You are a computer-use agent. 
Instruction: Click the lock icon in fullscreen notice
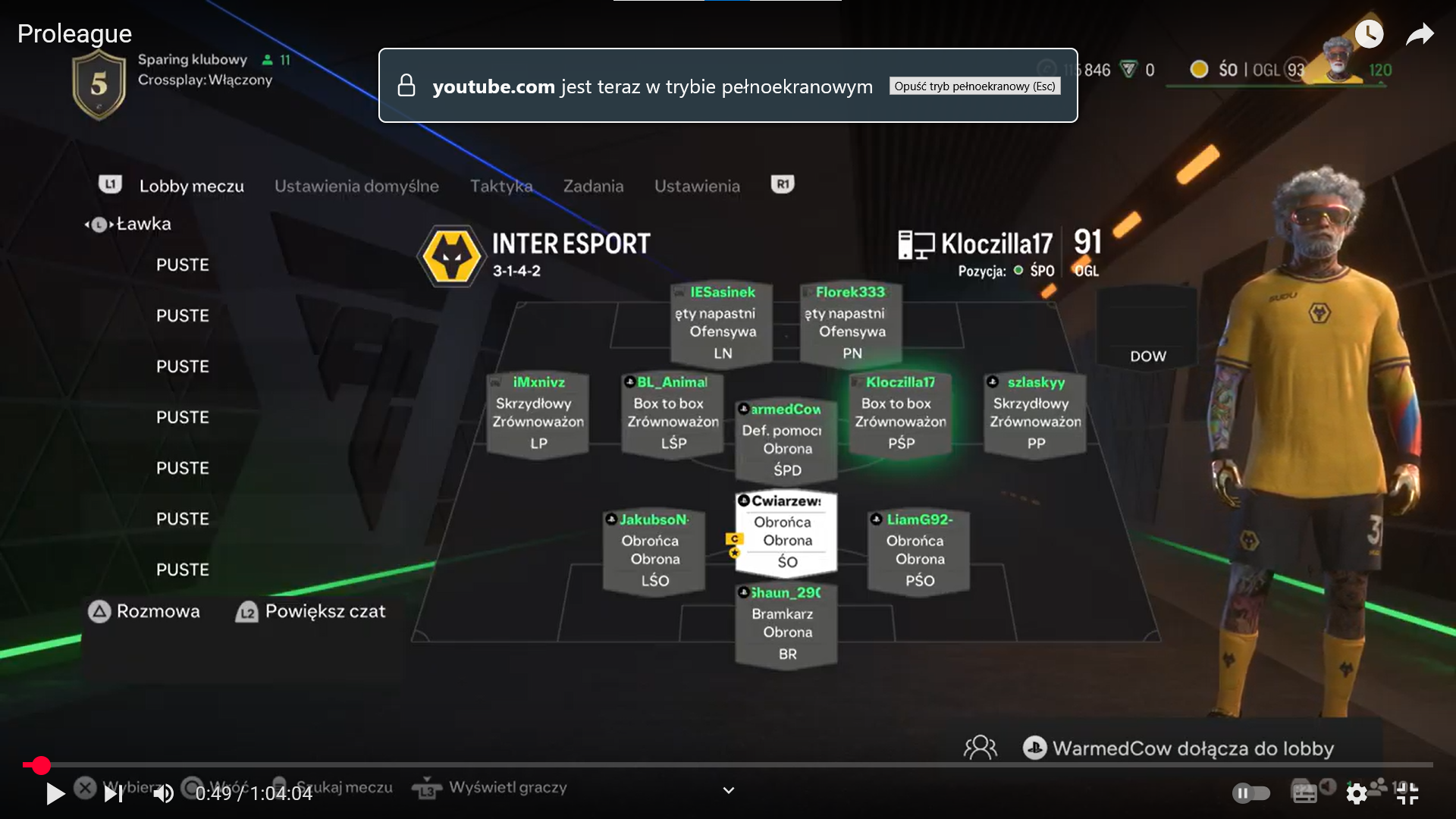(406, 85)
